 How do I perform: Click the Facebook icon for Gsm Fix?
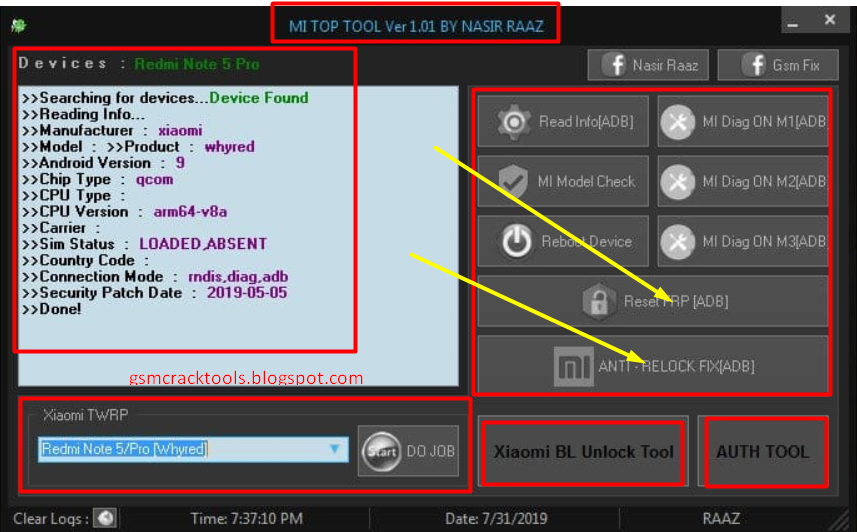(754, 65)
